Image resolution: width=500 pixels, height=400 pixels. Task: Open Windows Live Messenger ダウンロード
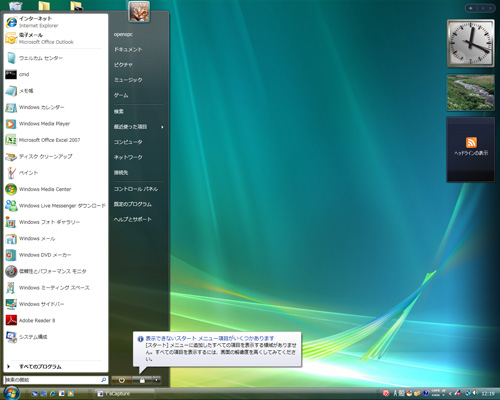[x=56, y=206]
